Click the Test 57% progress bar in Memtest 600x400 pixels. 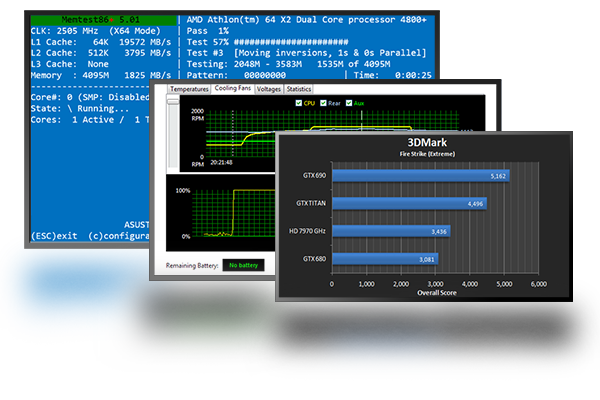[x=291, y=42]
